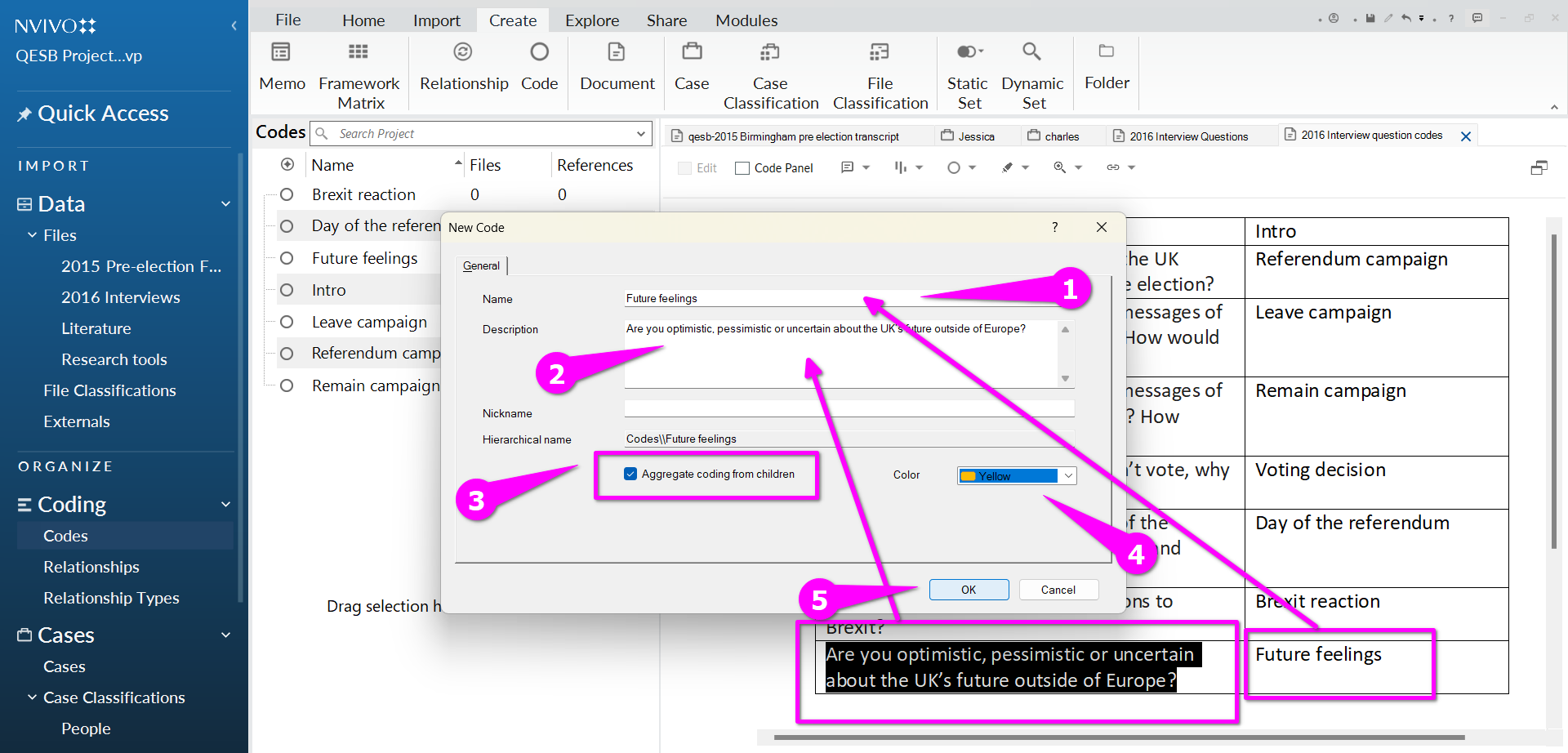Image resolution: width=1568 pixels, height=753 pixels.
Task: Open the Framework Matrix tool
Action: coord(358,53)
